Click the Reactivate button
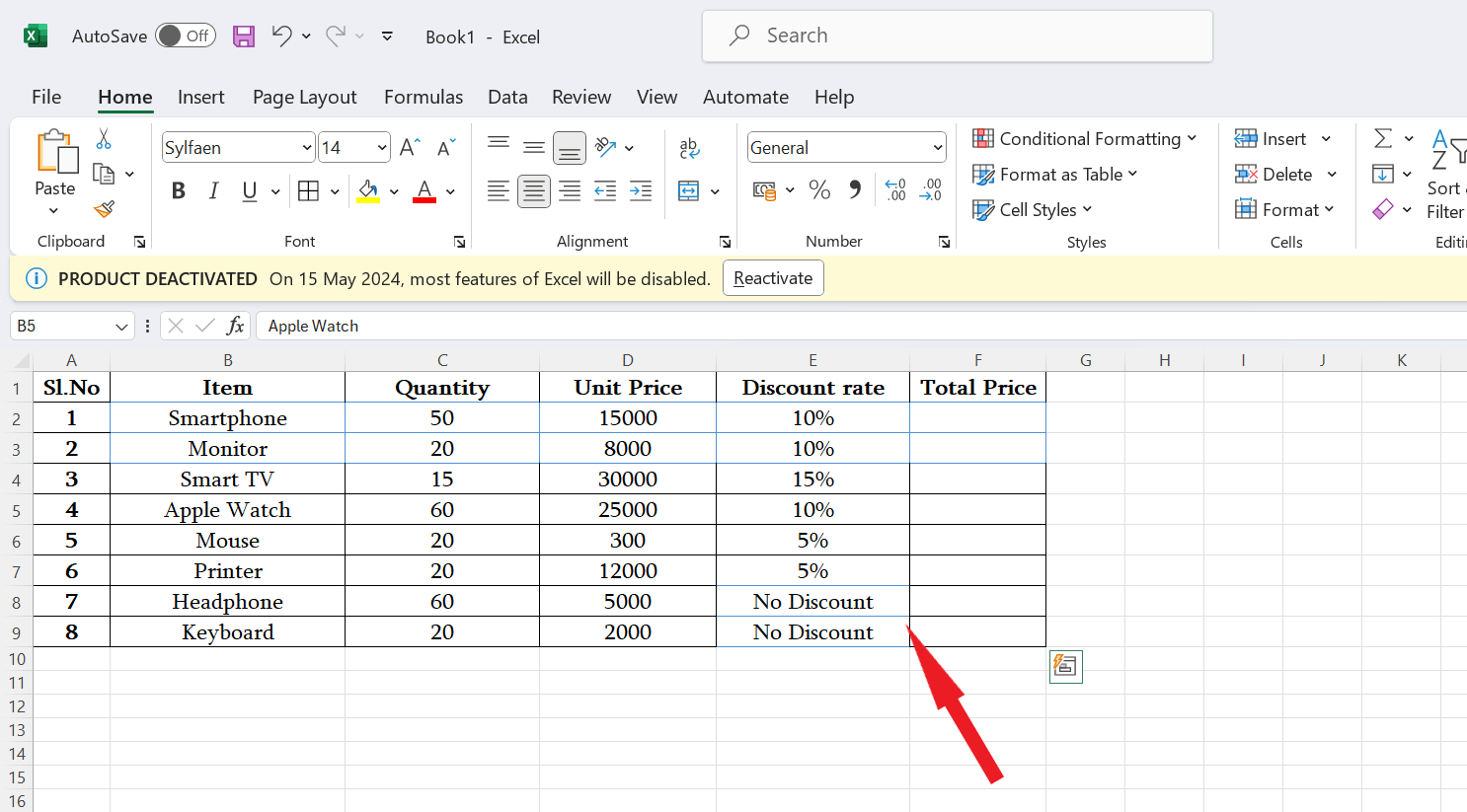 773,277
